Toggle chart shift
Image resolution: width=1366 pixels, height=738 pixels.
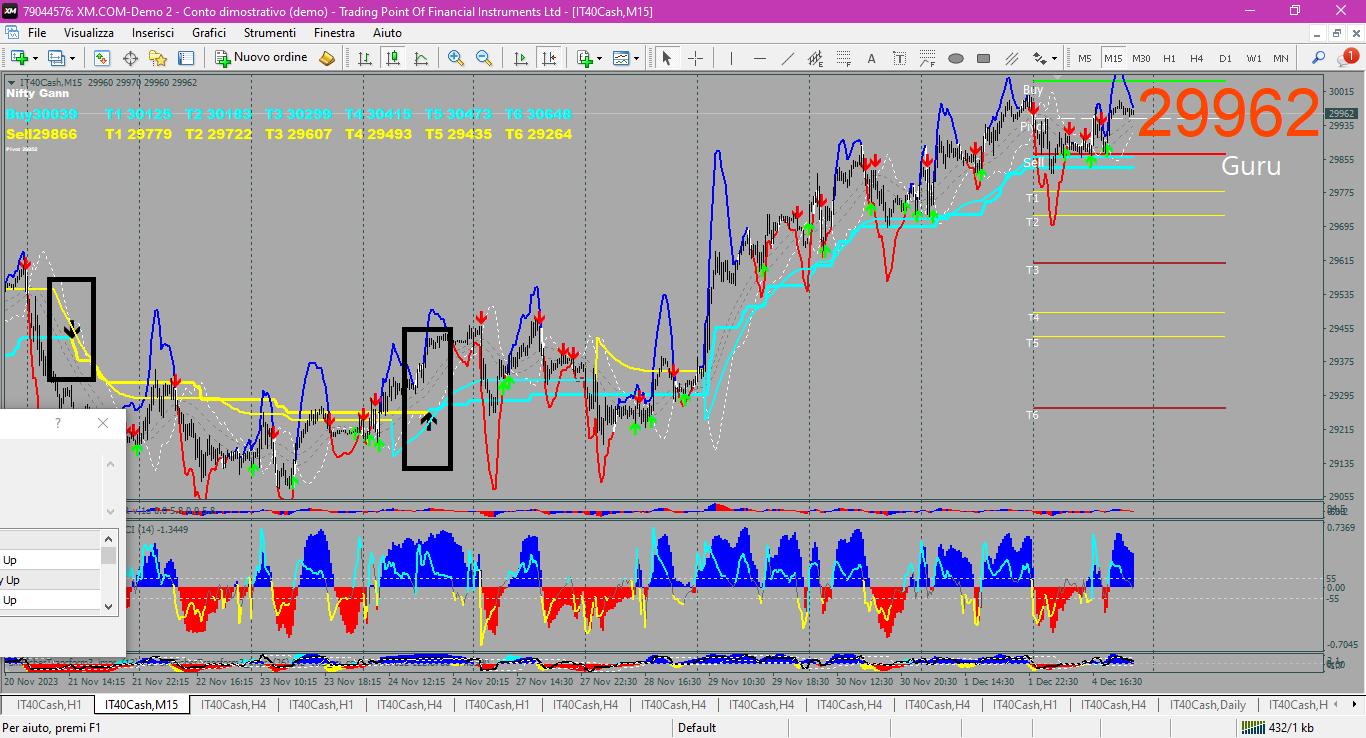[548, 58]
